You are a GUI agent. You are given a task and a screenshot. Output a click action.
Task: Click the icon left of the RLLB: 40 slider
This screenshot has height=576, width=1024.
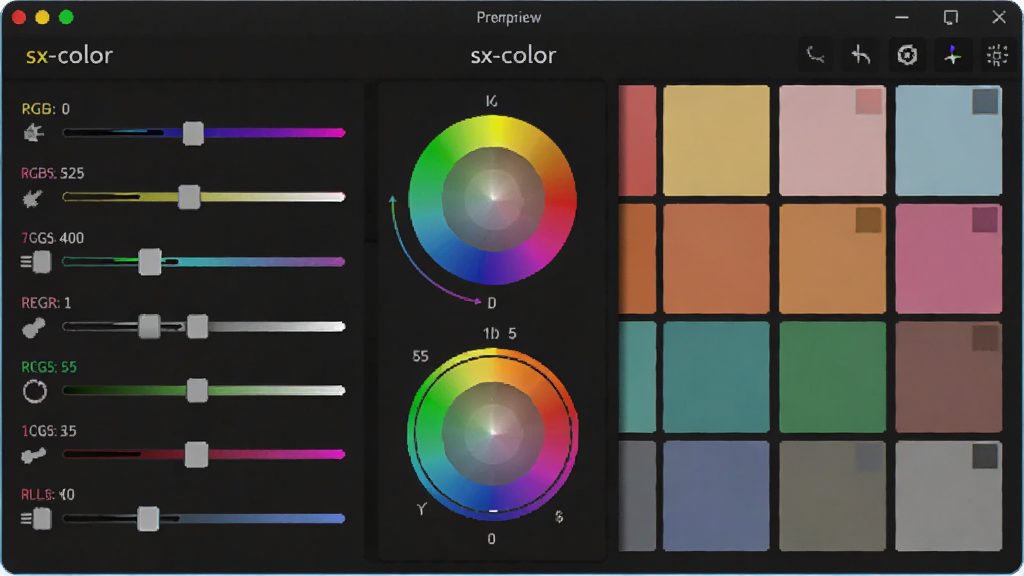pos(36,519)
